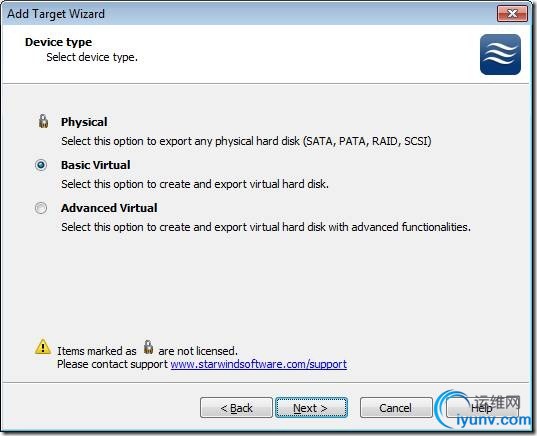Proceed with the Next button
This screenshot has height=436, width=537.
[311, 408]
